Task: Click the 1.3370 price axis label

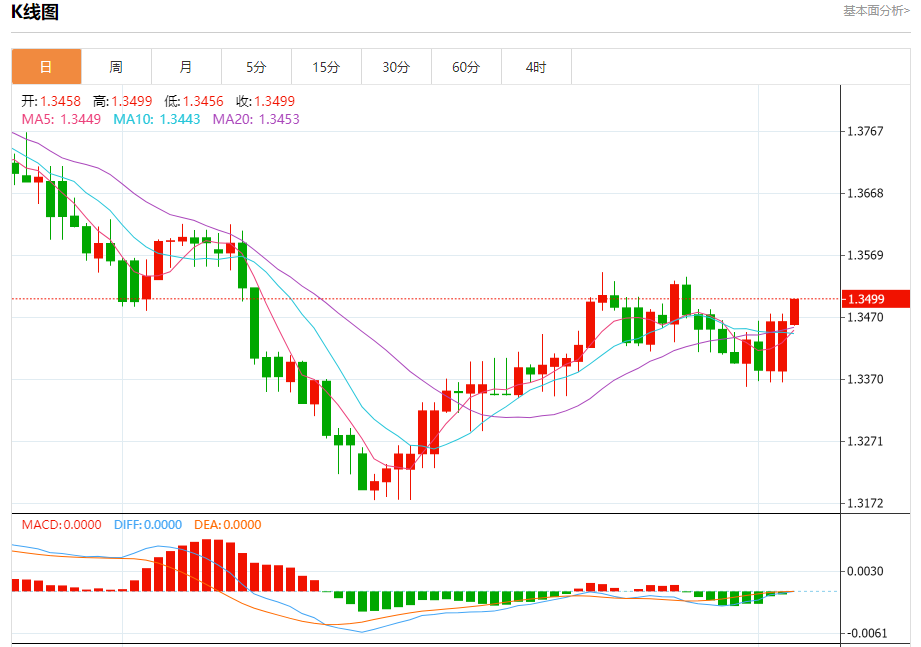Action: point(865,379)
